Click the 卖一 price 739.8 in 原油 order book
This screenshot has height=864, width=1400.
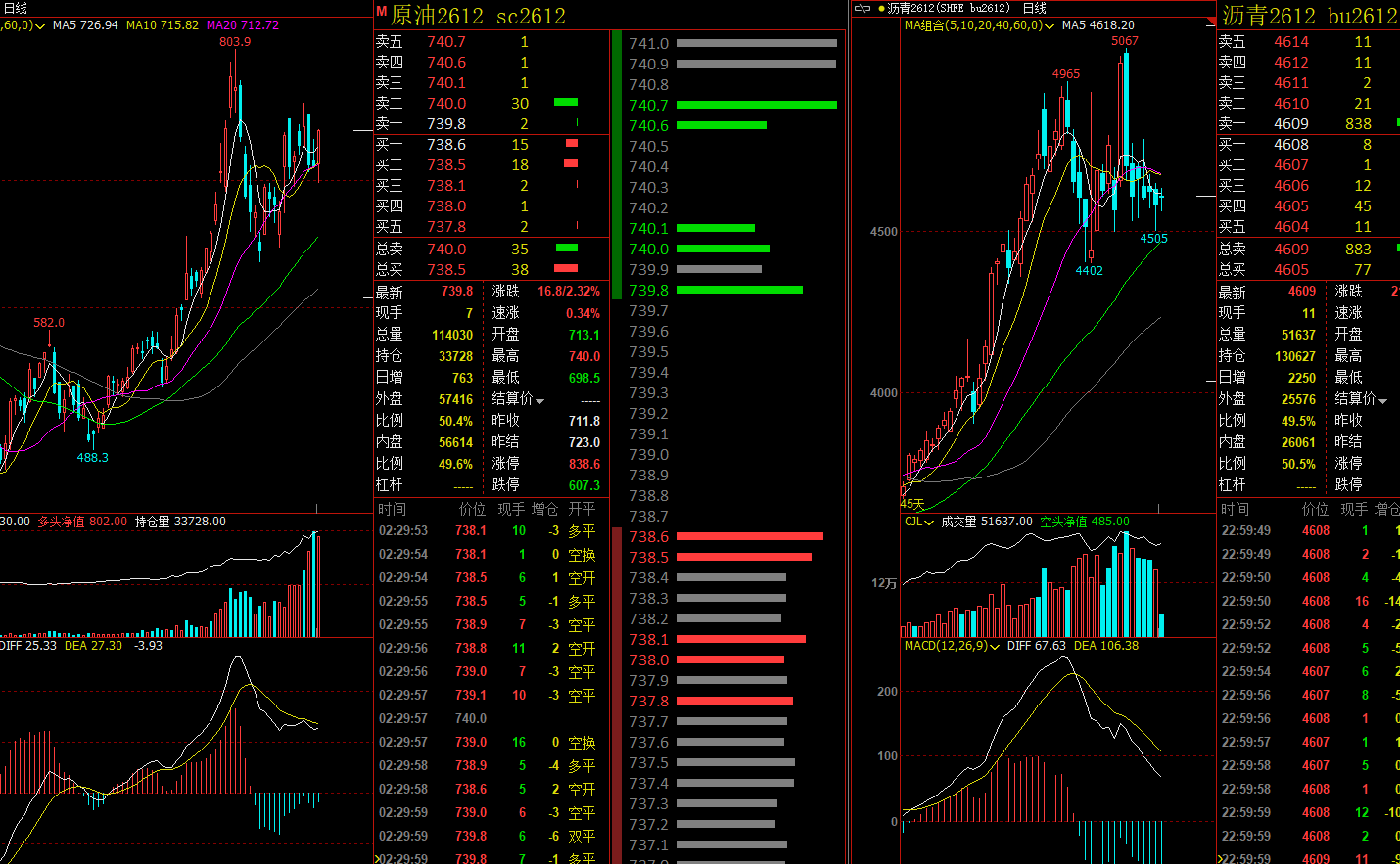[446, 124]
